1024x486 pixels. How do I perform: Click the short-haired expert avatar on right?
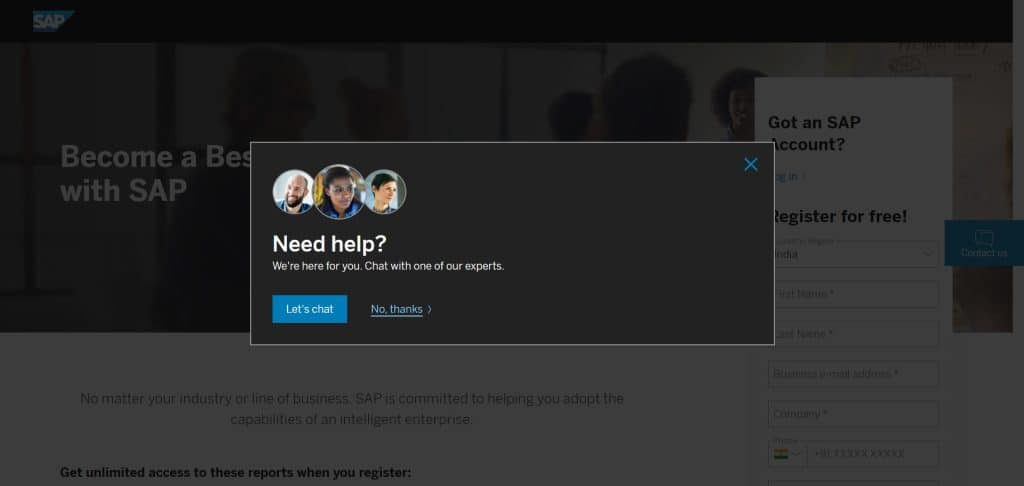click(385, 191)
